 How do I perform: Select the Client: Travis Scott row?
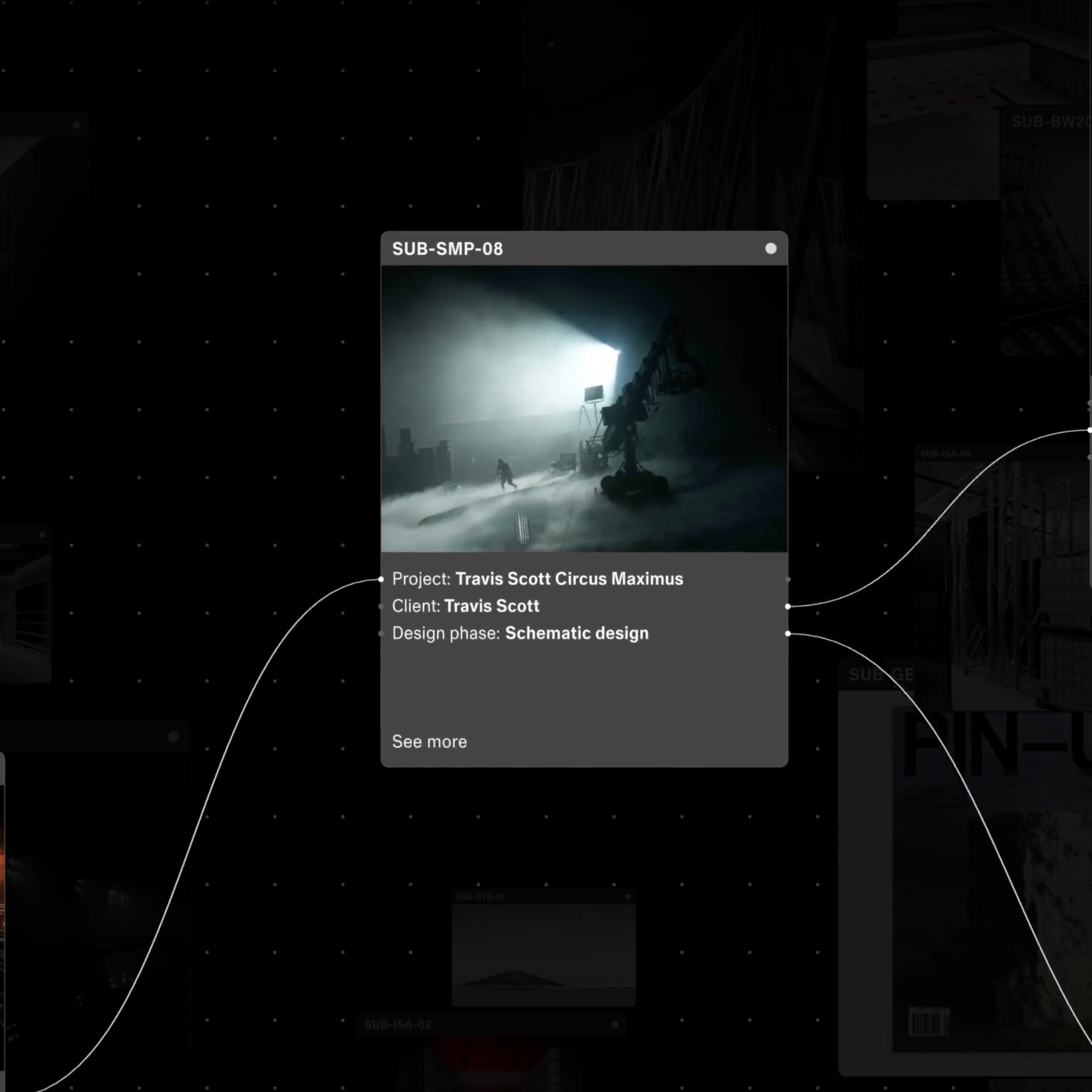[x=466, y=606]
